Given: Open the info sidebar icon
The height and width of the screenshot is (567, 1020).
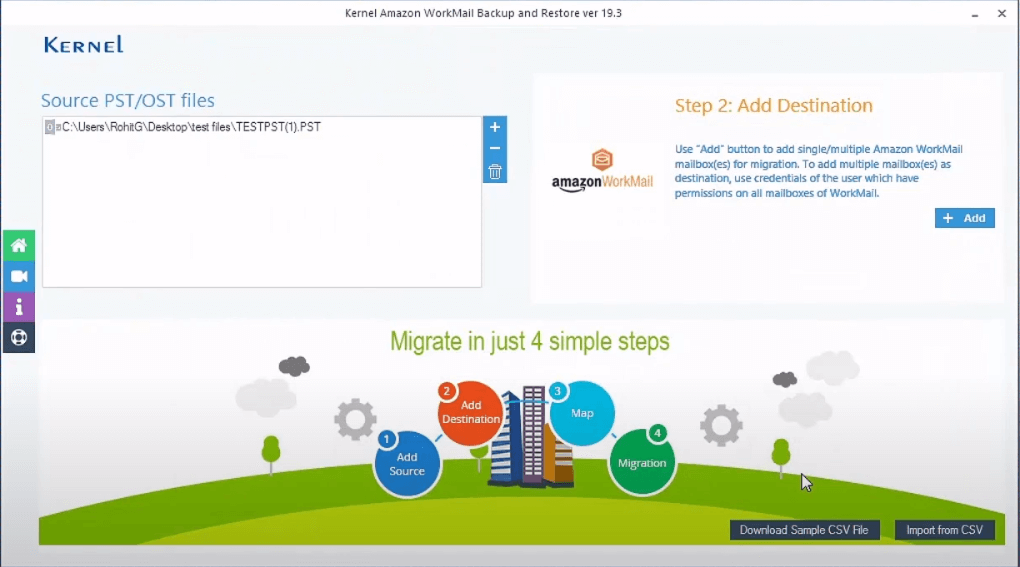Looking at the screenshot, I should pos(19,307).
